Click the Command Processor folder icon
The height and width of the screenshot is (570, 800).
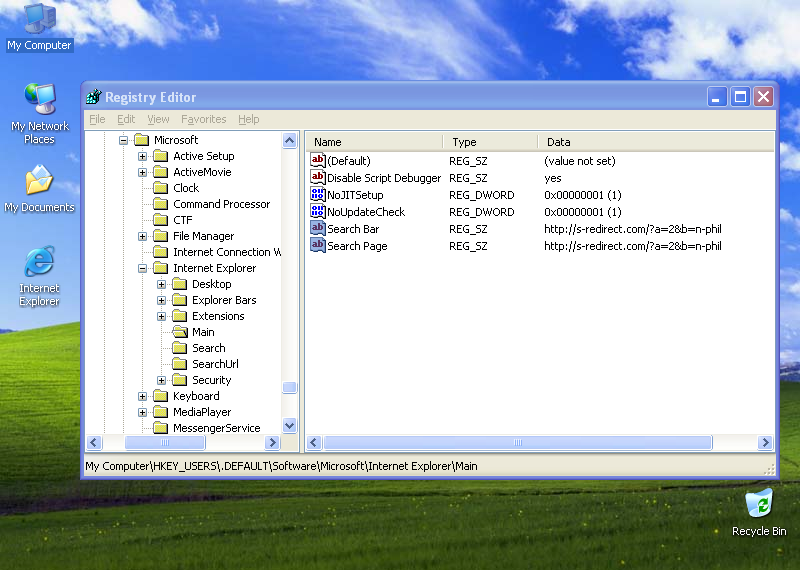[161, 204]
